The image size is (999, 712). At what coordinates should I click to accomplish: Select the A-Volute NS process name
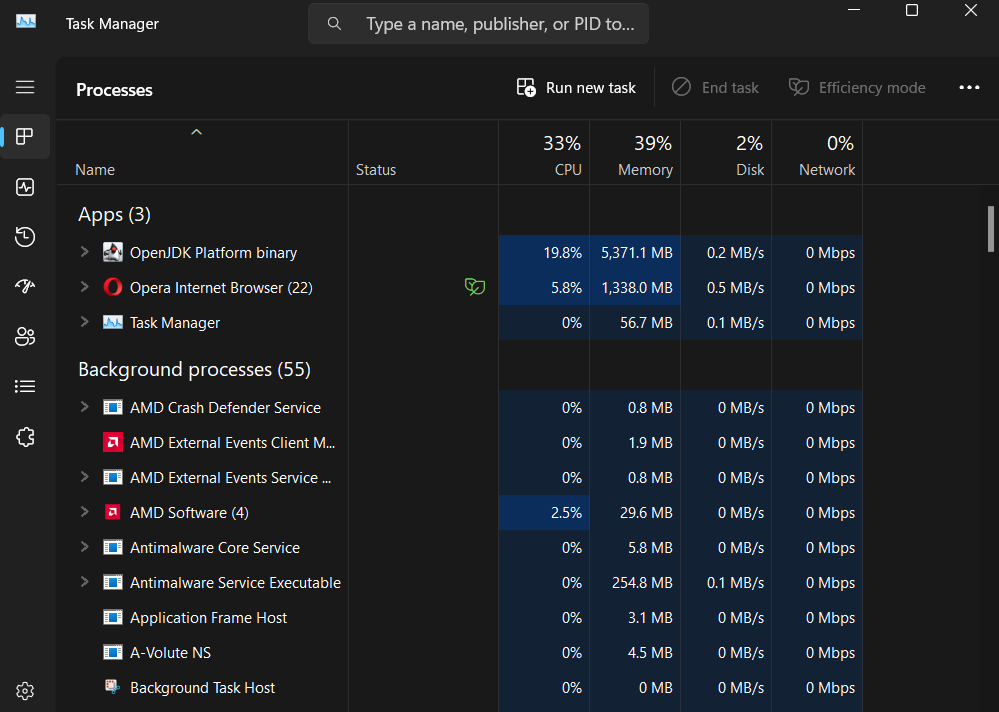(170, 653)
